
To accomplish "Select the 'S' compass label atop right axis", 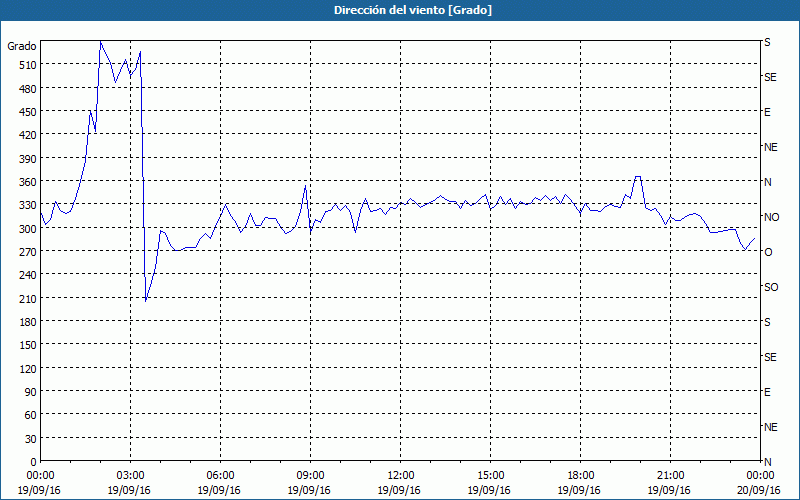I will (767, 42).
